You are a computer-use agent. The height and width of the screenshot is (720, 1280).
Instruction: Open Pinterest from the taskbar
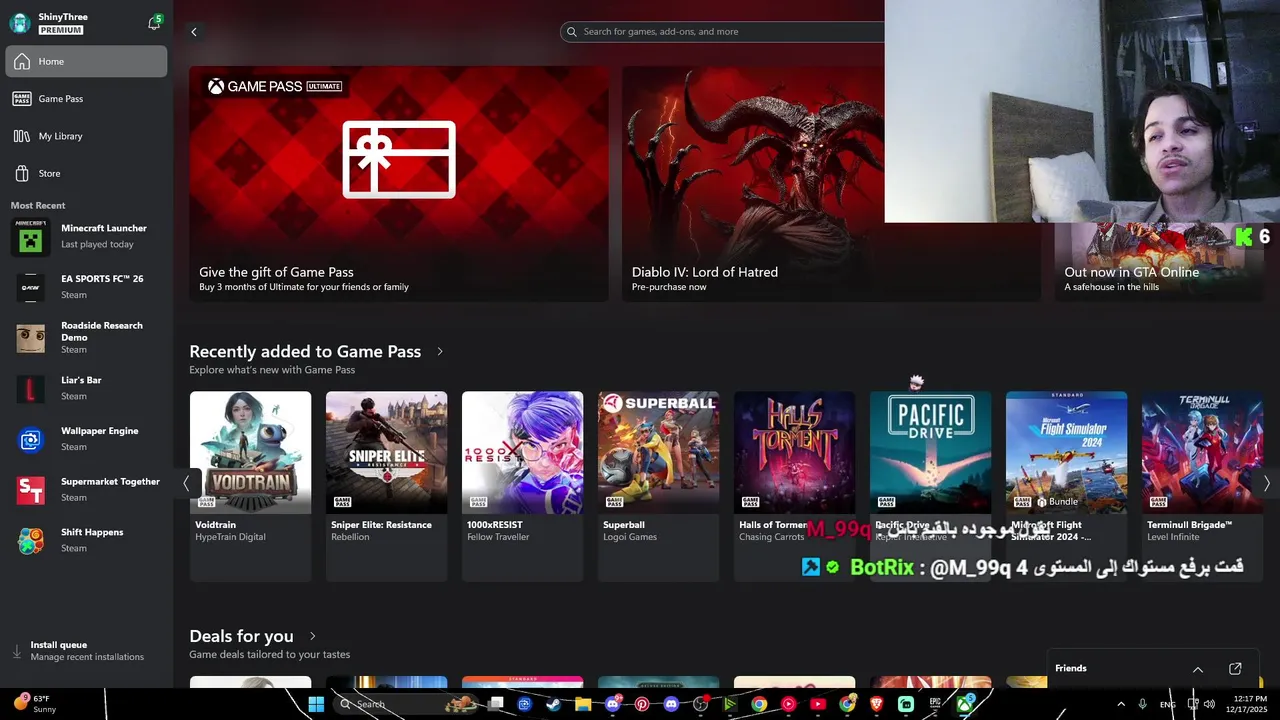642,704
